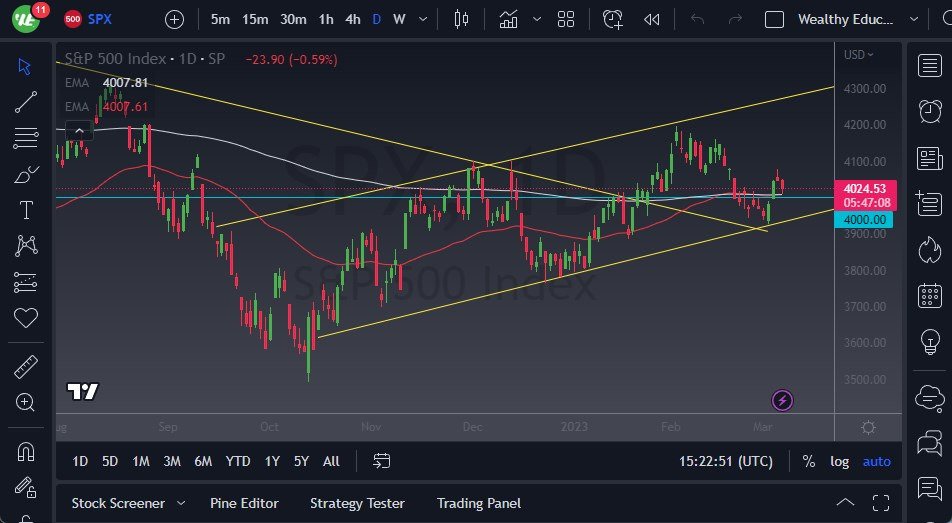Screen dimensions: 952x523
Task: Open the Alert creation icon
Action: click(613, 19)
